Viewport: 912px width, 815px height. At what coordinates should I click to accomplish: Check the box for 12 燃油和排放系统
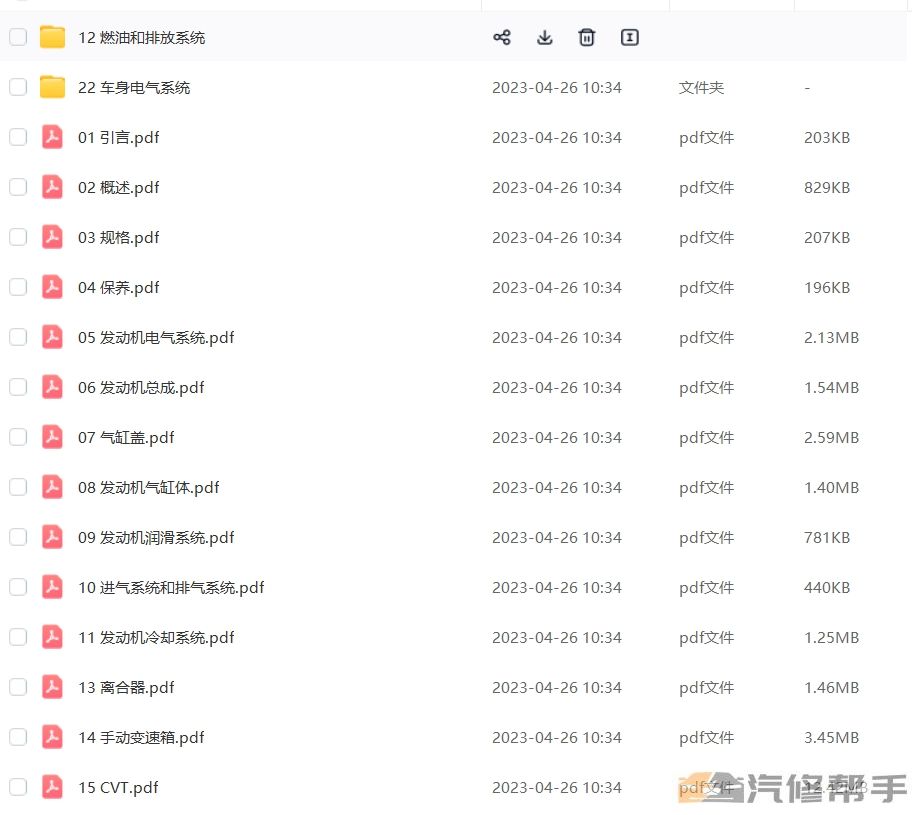(18, 37)
